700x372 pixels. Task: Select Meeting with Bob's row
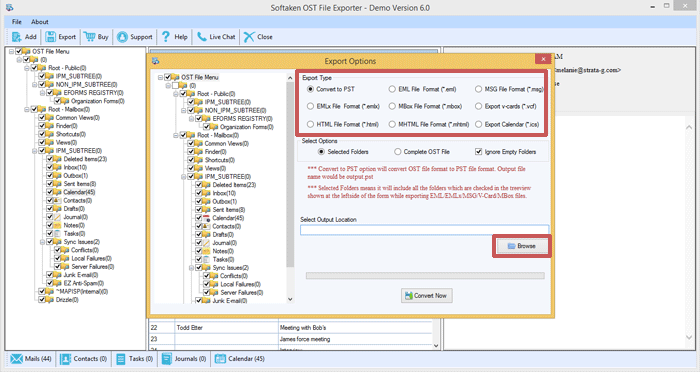point(290,327)
